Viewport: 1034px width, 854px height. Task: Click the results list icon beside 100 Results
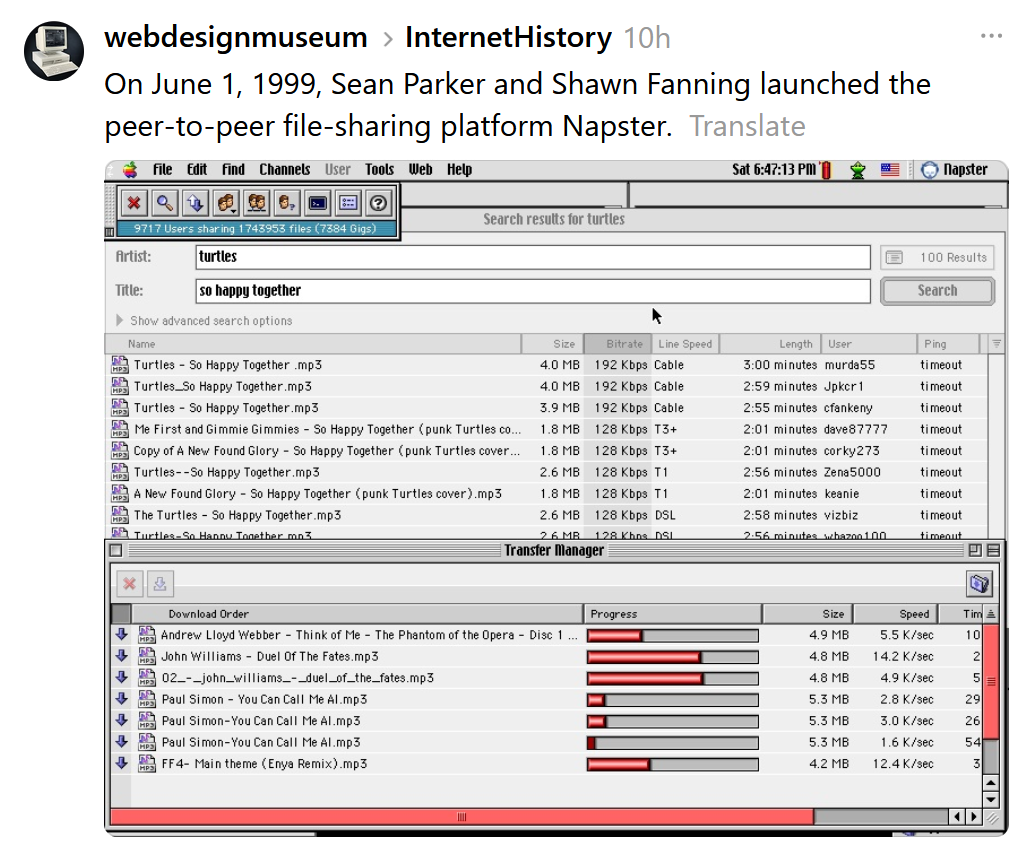pos(894,257)
